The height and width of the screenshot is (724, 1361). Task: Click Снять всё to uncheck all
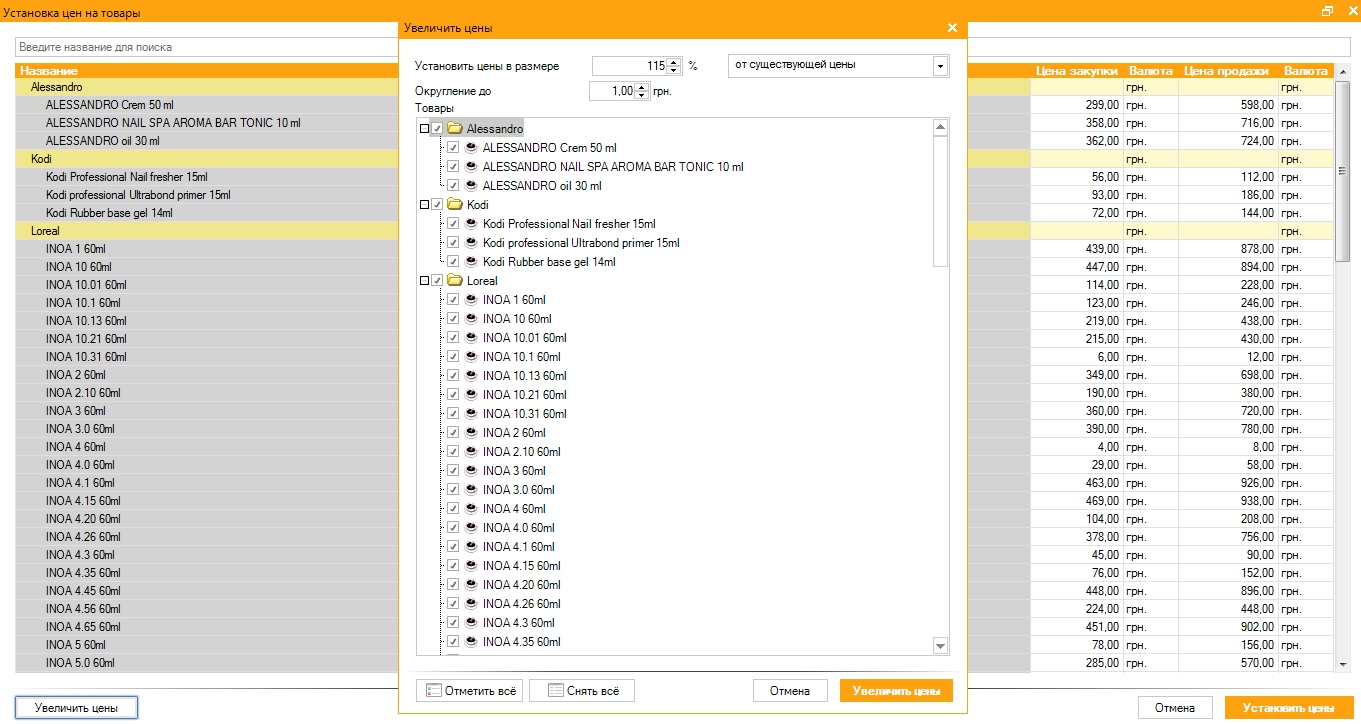[x=582, y=691]
